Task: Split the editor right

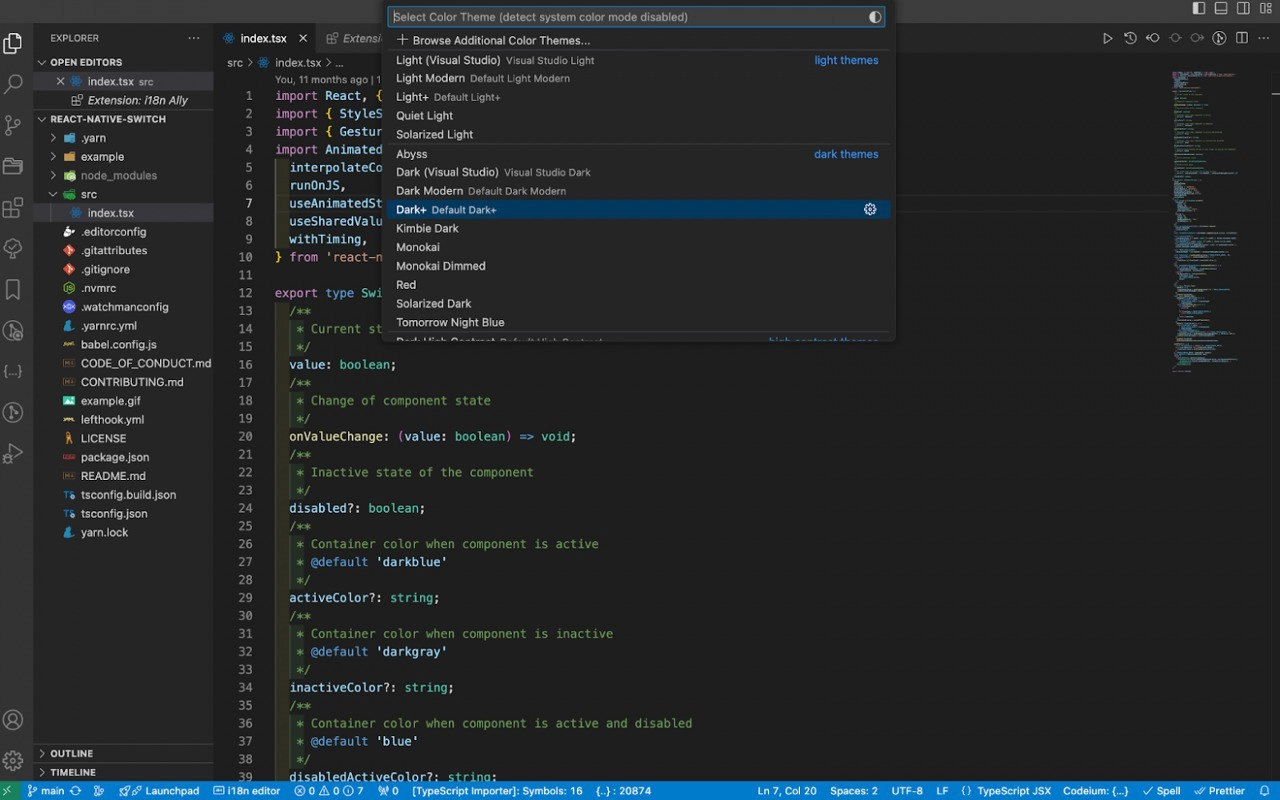Action: (1241, 39)
